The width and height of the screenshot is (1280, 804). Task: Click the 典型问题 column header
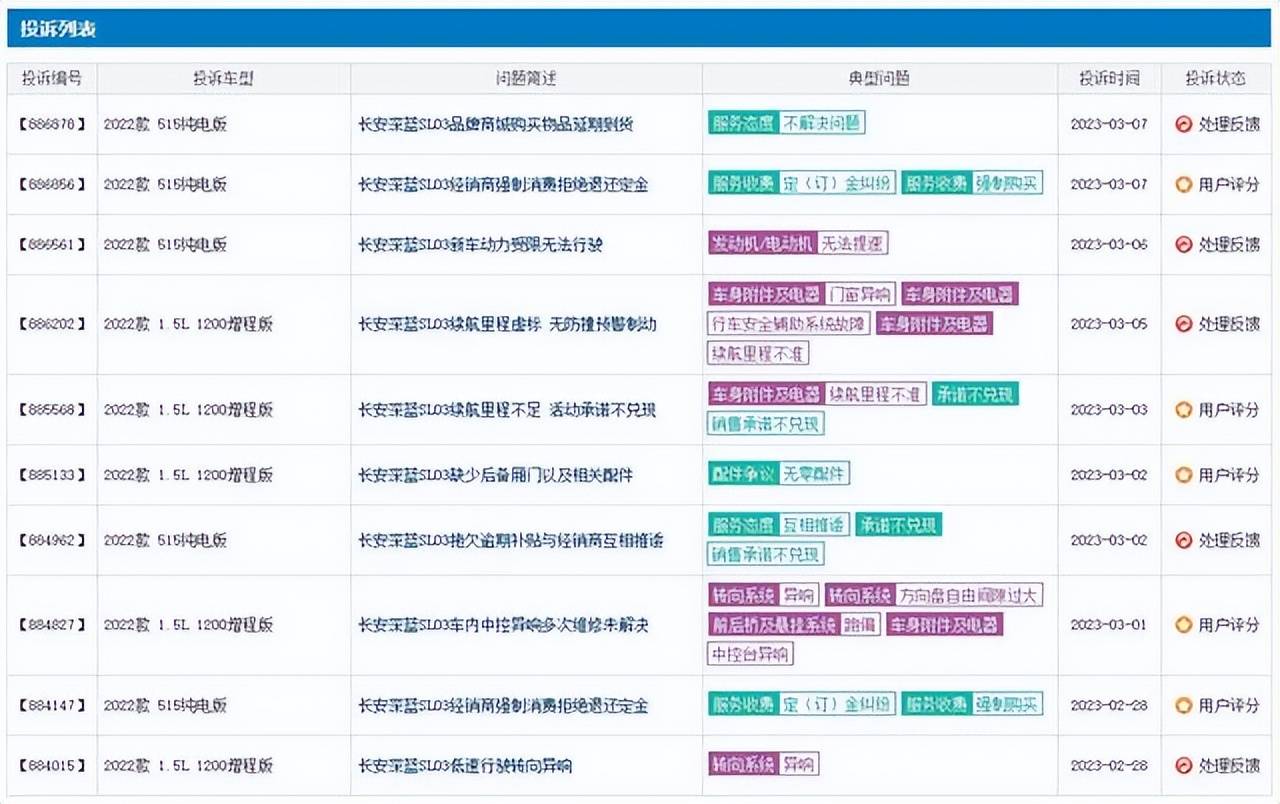[880, 78]
